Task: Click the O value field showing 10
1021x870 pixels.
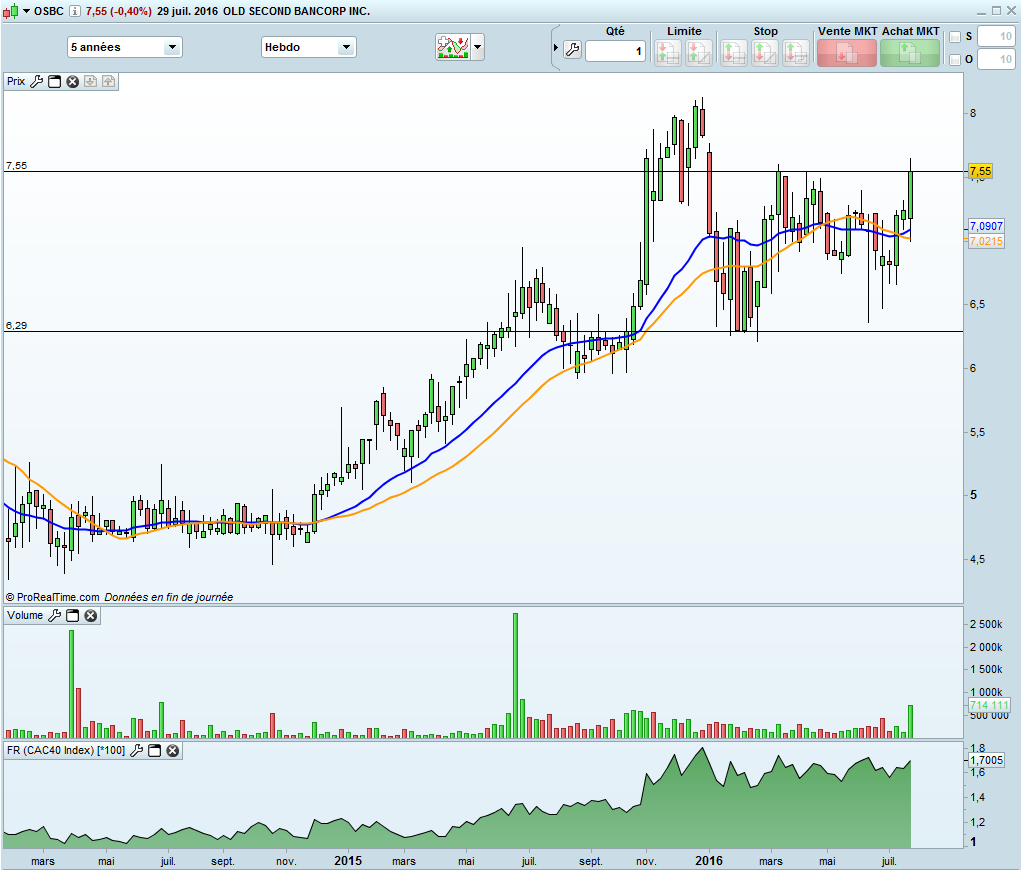Action: coord(996,59)
